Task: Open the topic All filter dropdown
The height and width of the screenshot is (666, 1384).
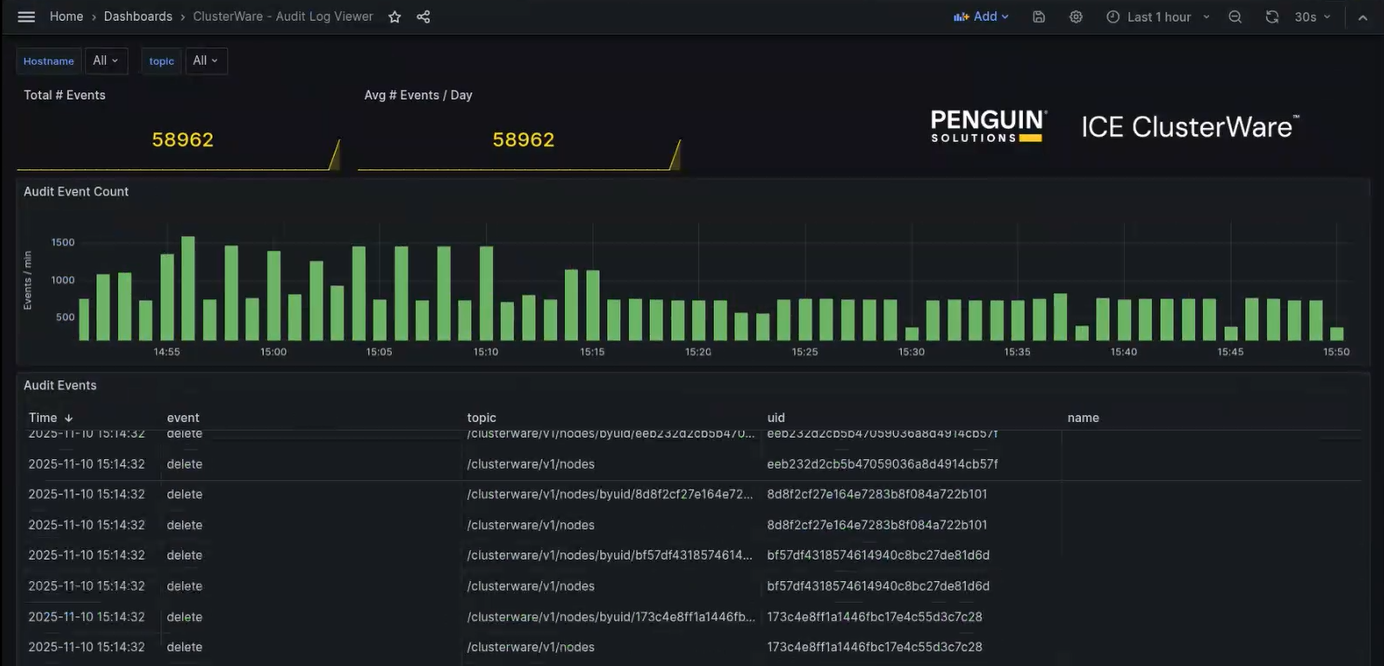Action: [204, 60]
